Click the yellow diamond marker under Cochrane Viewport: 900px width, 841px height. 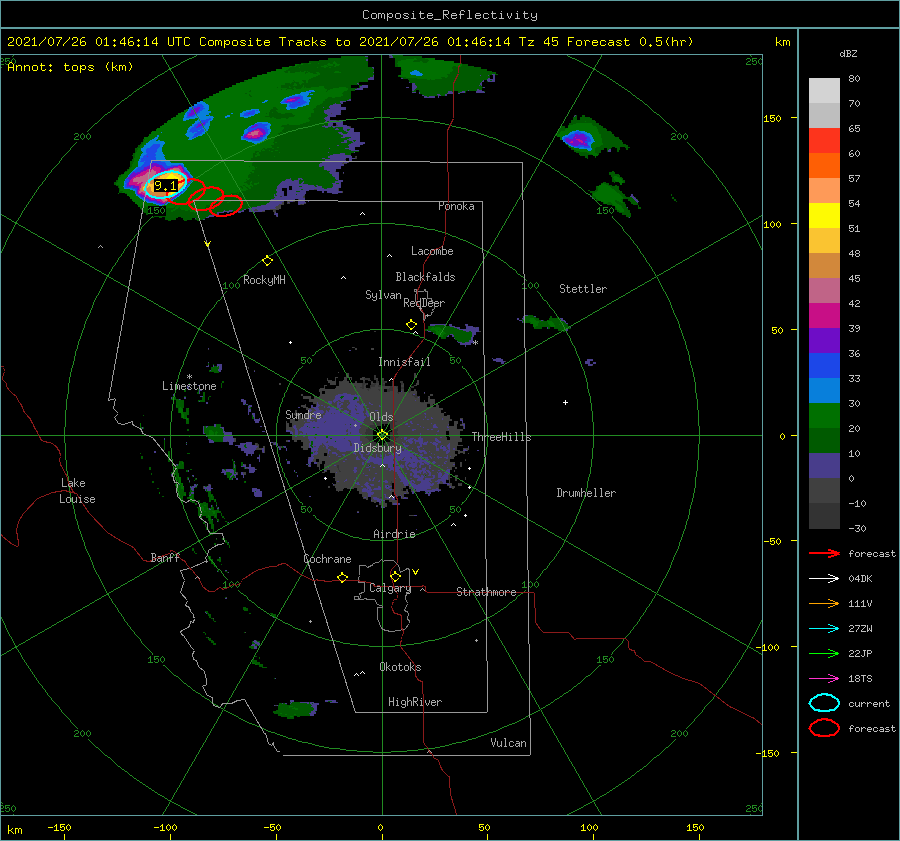coord(342,577)
